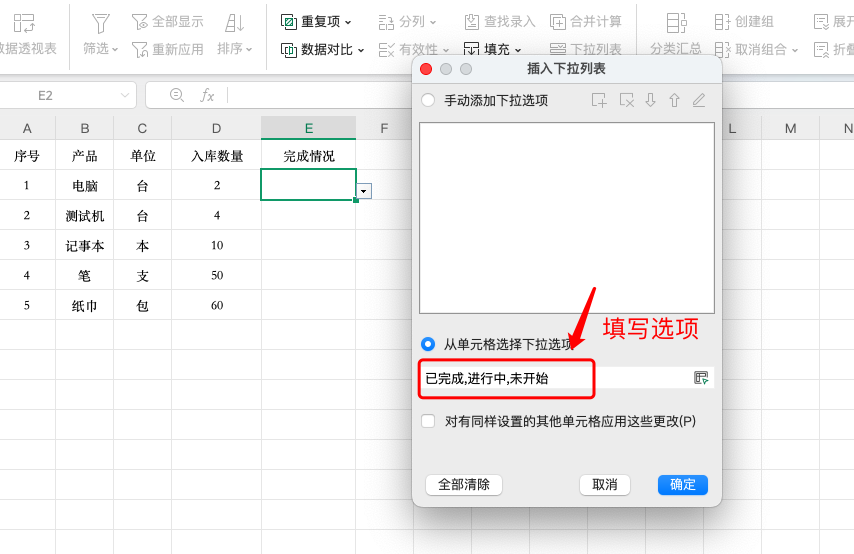Select the choose from cells radio button
854x554 pixels.
[428, 344]
